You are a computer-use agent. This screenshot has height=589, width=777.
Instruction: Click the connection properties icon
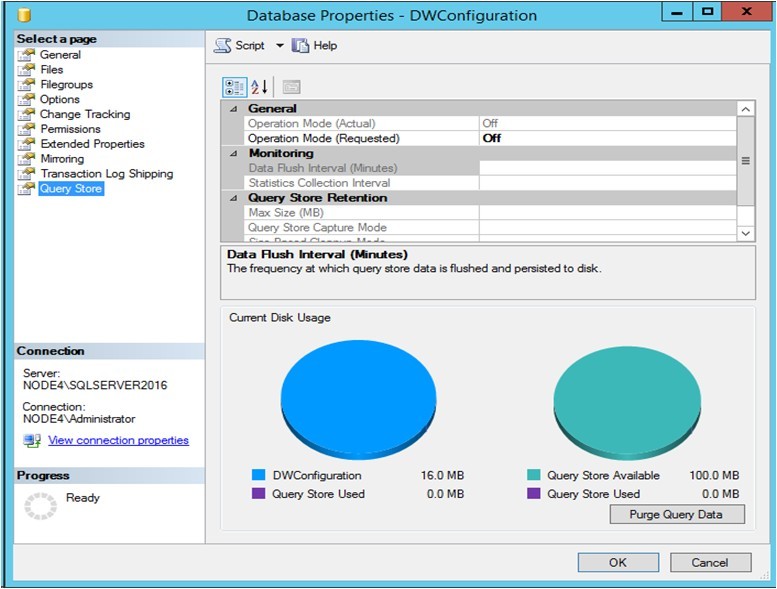click(32, 440)
